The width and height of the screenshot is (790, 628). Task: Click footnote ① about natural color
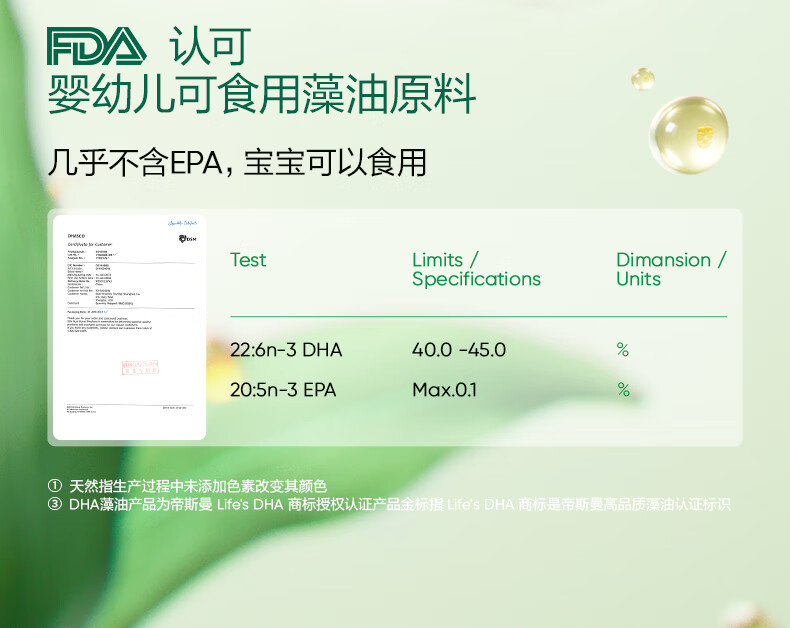point(187,486)
